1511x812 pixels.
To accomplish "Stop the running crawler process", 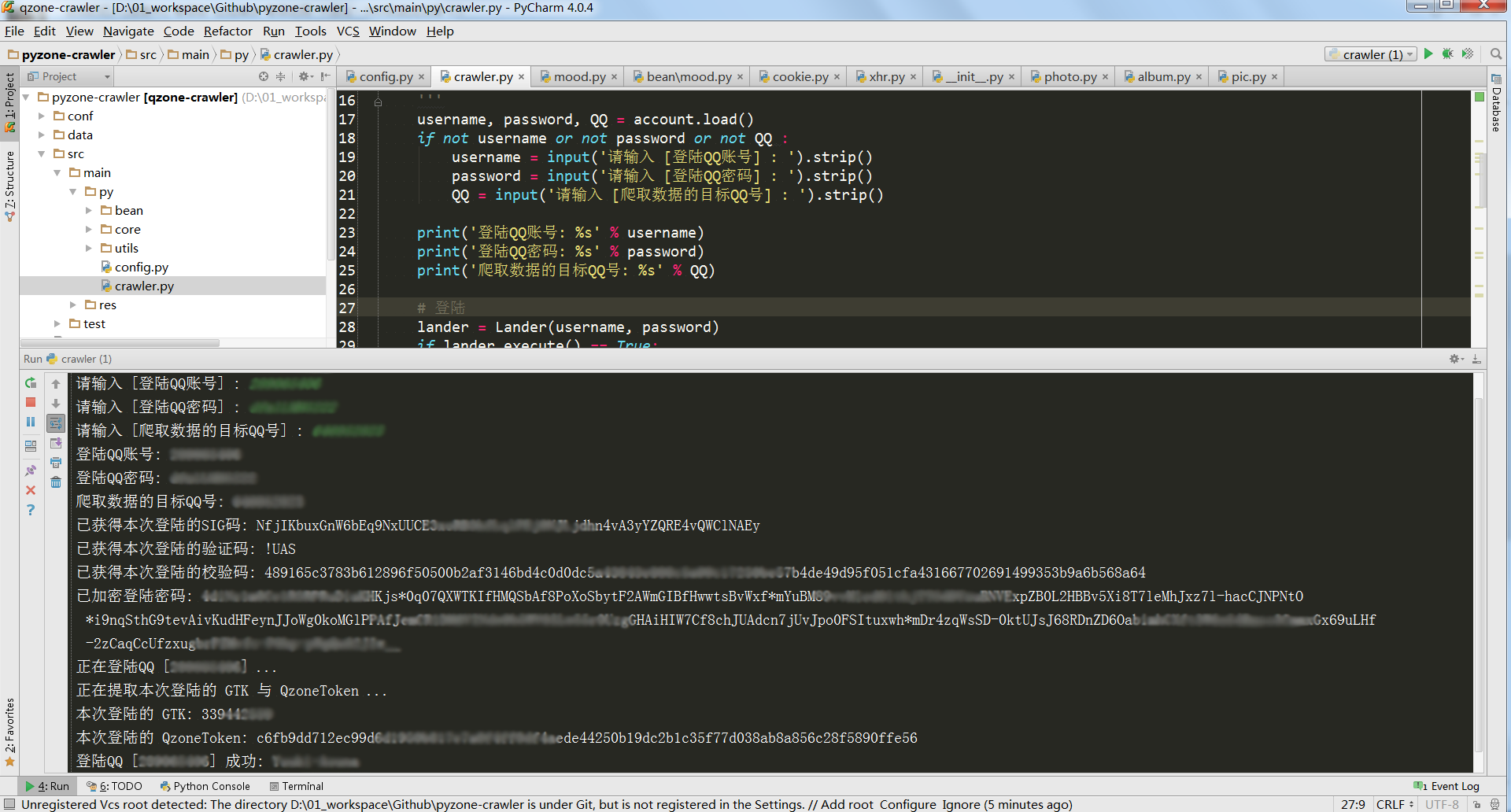I will tap(31, 402).
